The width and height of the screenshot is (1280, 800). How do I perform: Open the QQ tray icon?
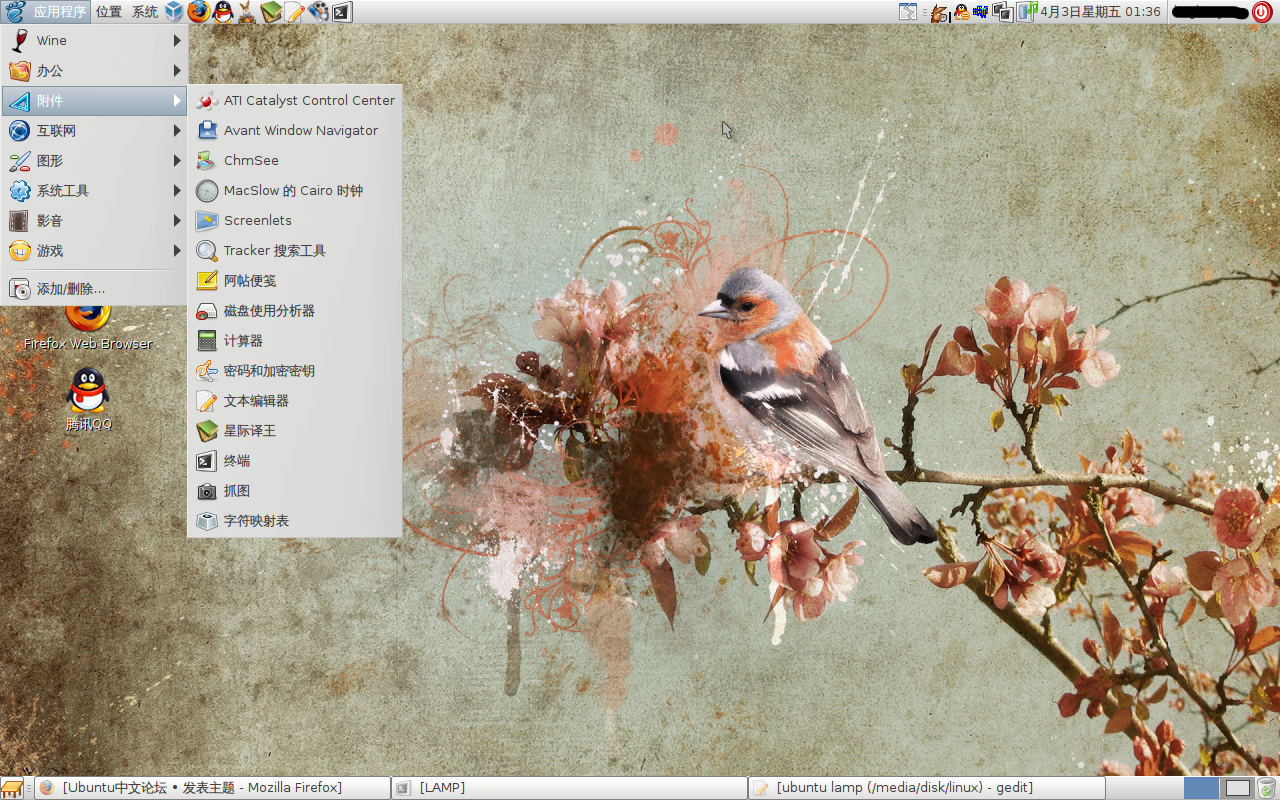click(x=961, y=12)
